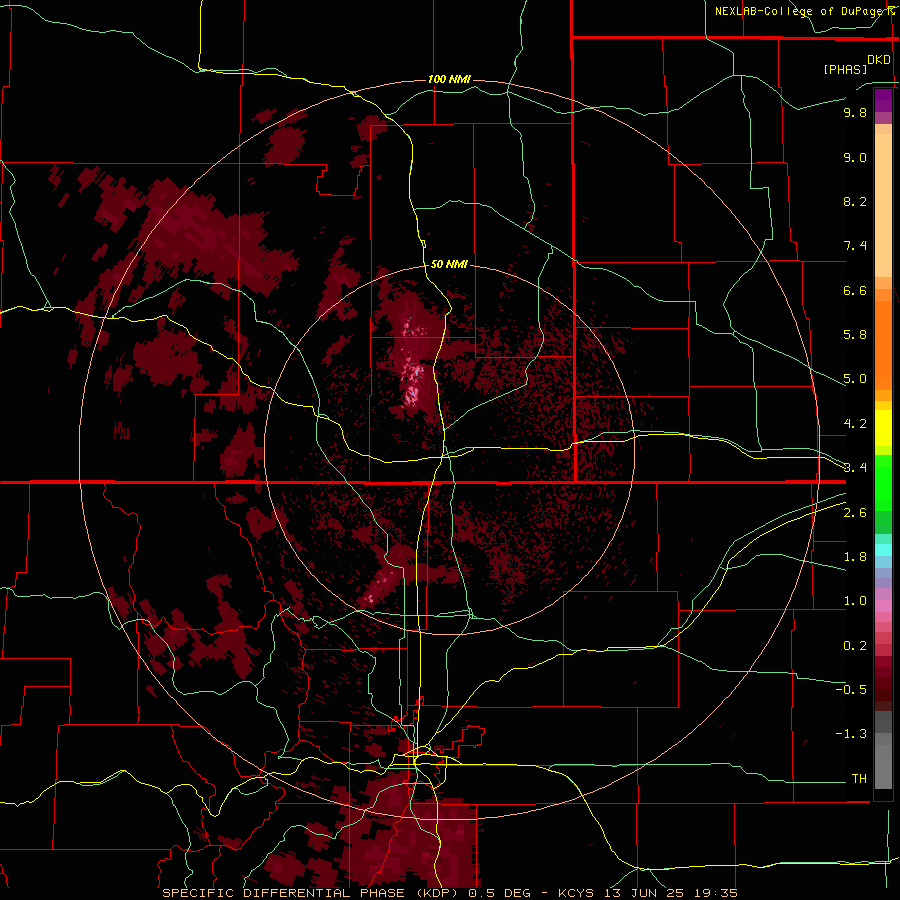Click the 5.8 scale value
The height and width of the screenshot is (900, 900).
pos(855,335)
